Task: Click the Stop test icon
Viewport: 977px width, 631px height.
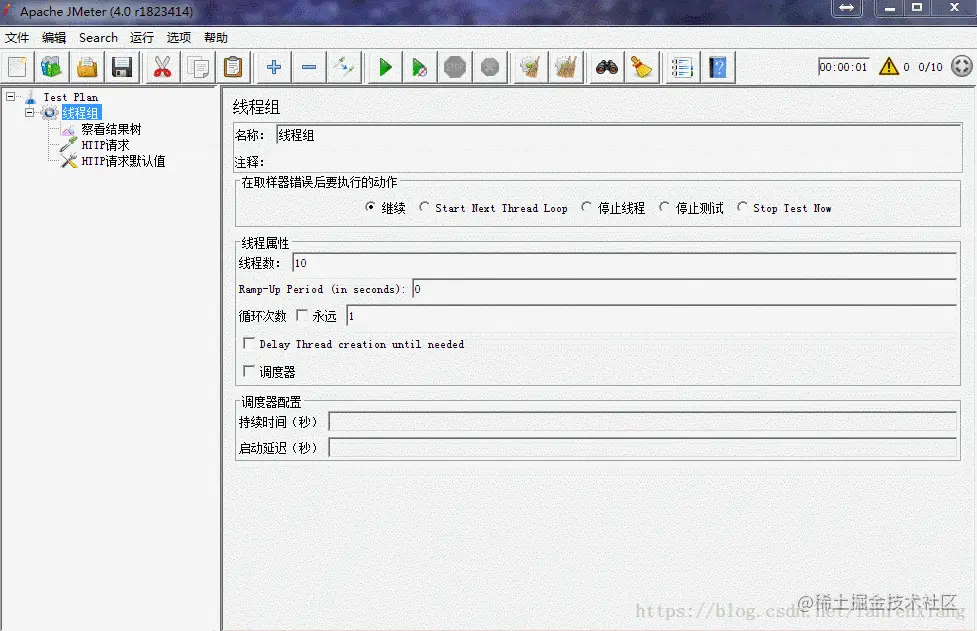Action: click(455, 67)
